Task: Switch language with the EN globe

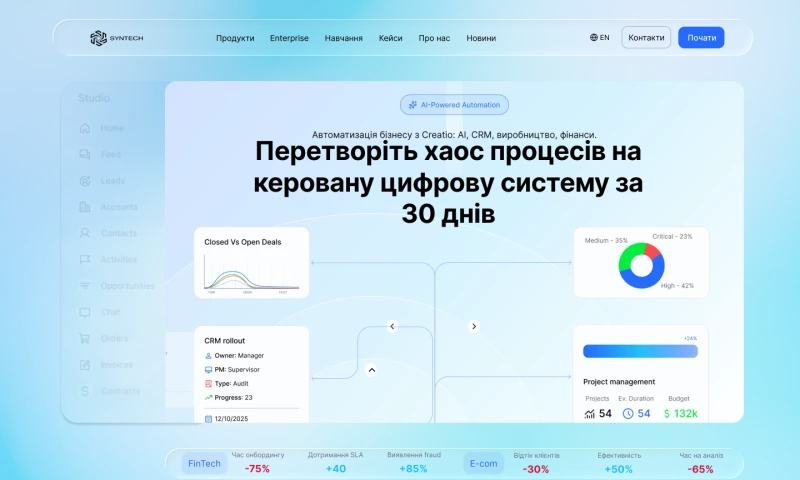Action: [599, 38]
